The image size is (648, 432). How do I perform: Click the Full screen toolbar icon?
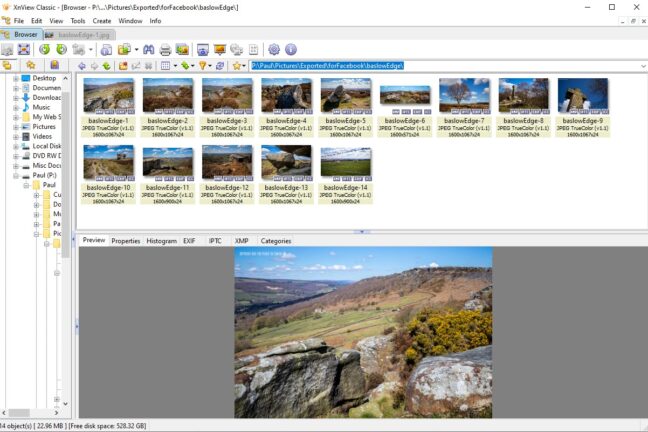pyautogui.click(x=24, y=50)
